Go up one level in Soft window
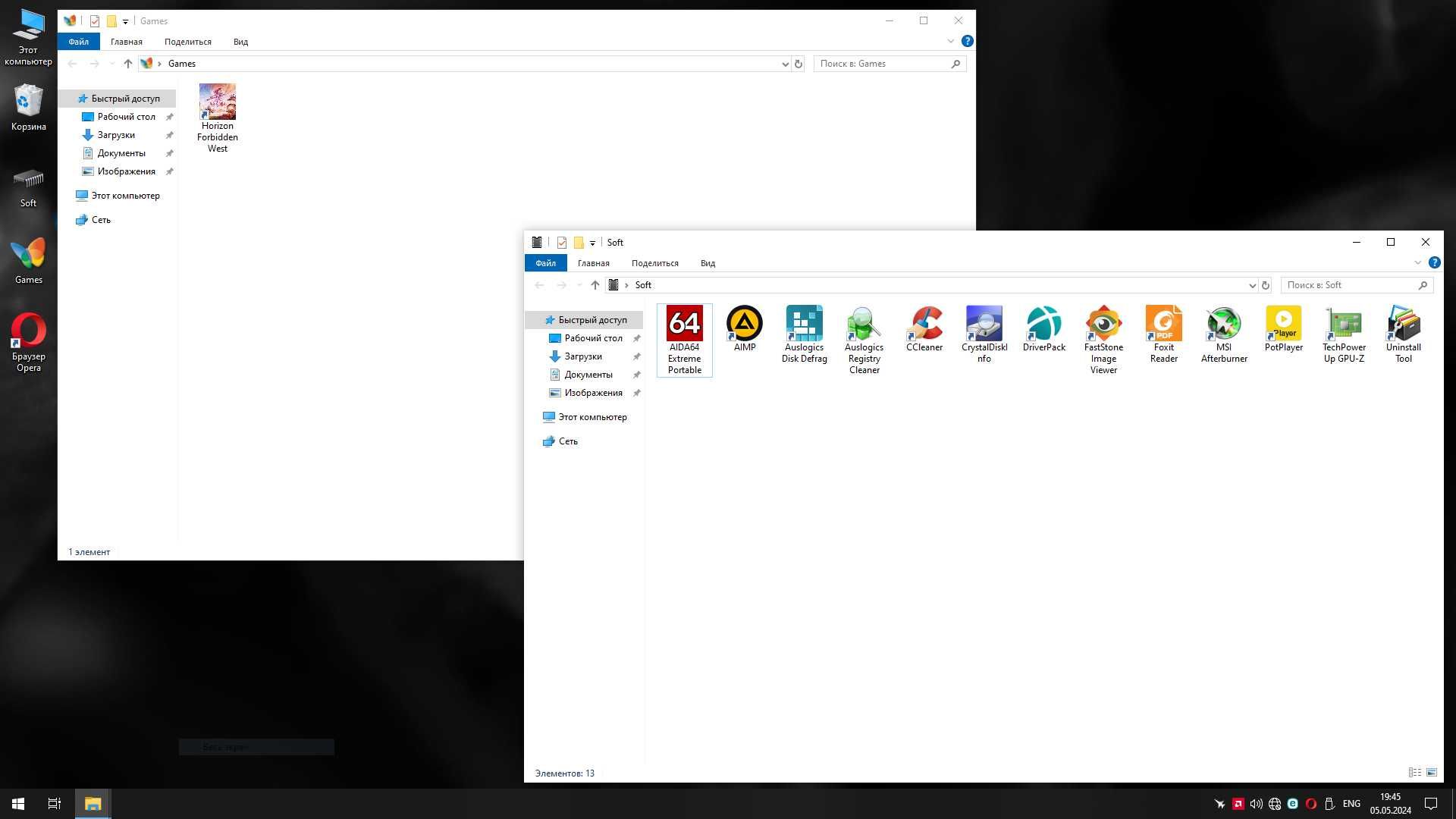 point(595,285)
